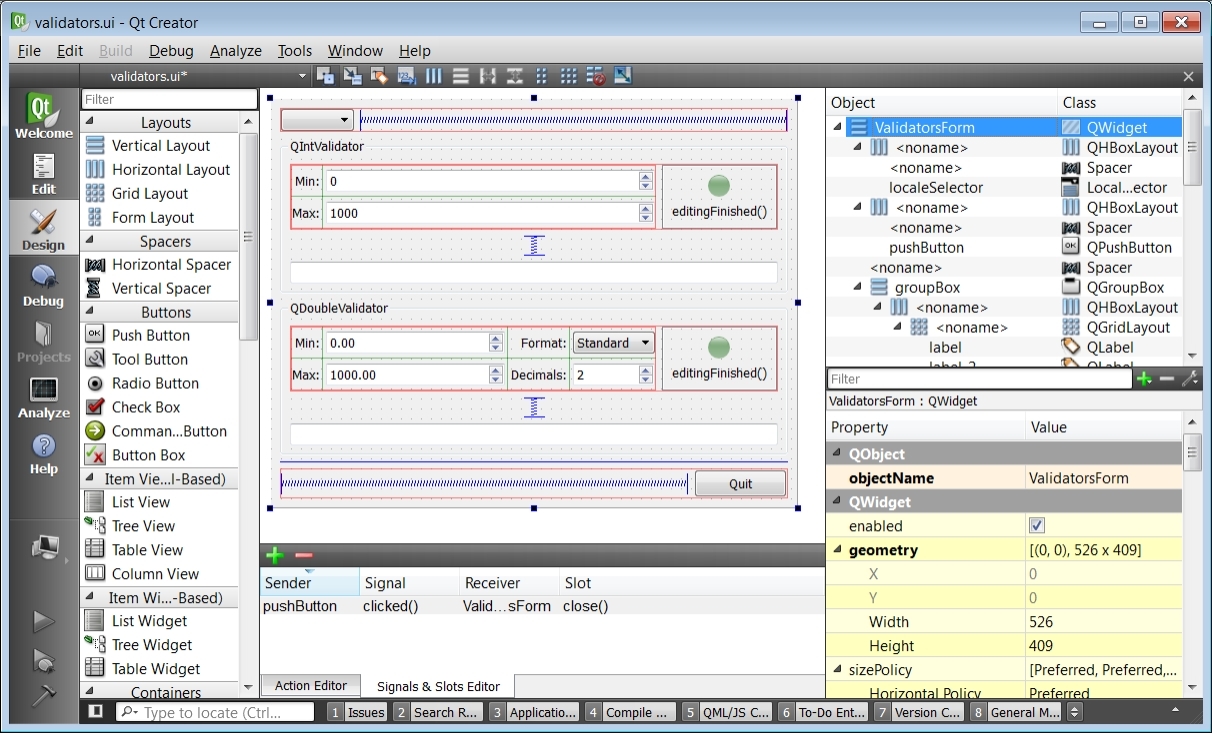Switch to Debug mode in the sidebar
This screenshot has width=1212, height=733.
click(43, 286)
